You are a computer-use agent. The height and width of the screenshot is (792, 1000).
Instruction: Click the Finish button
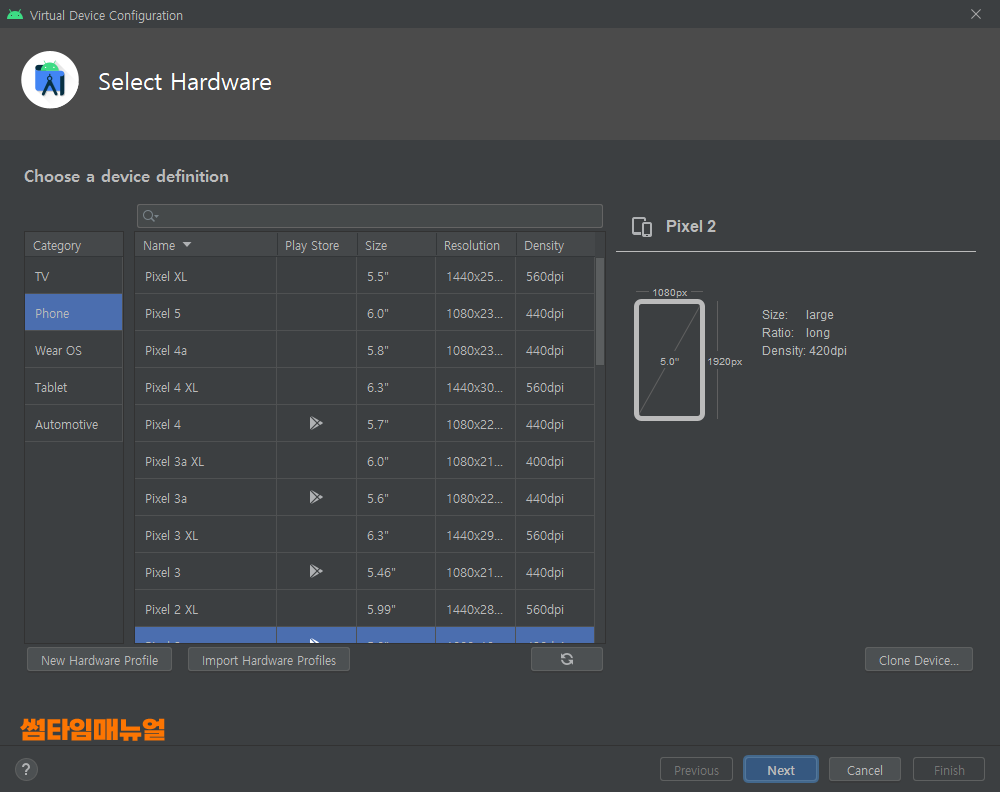(949, 770)
